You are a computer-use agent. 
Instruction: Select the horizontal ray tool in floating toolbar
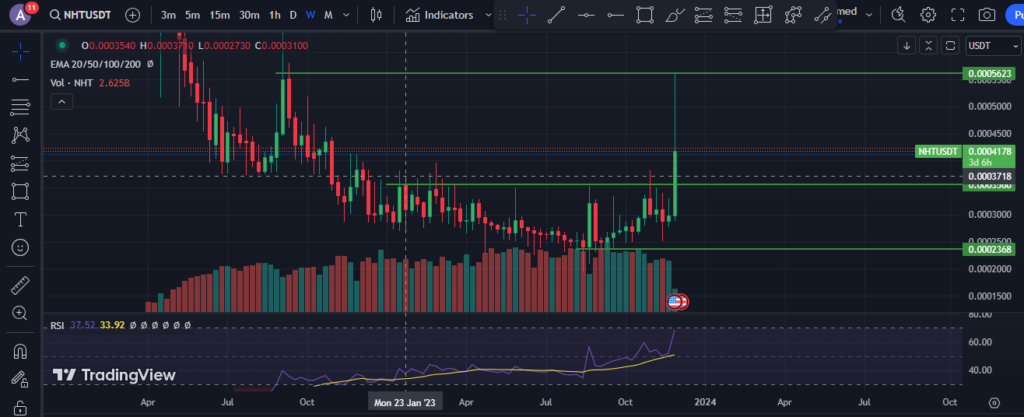(x=615, y=15)
